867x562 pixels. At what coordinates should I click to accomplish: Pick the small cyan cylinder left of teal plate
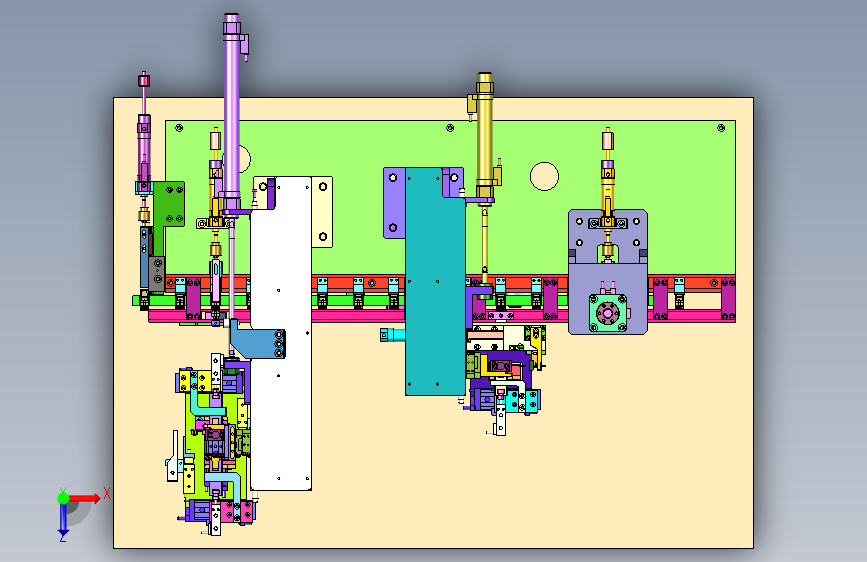click(x=392, y=335)
